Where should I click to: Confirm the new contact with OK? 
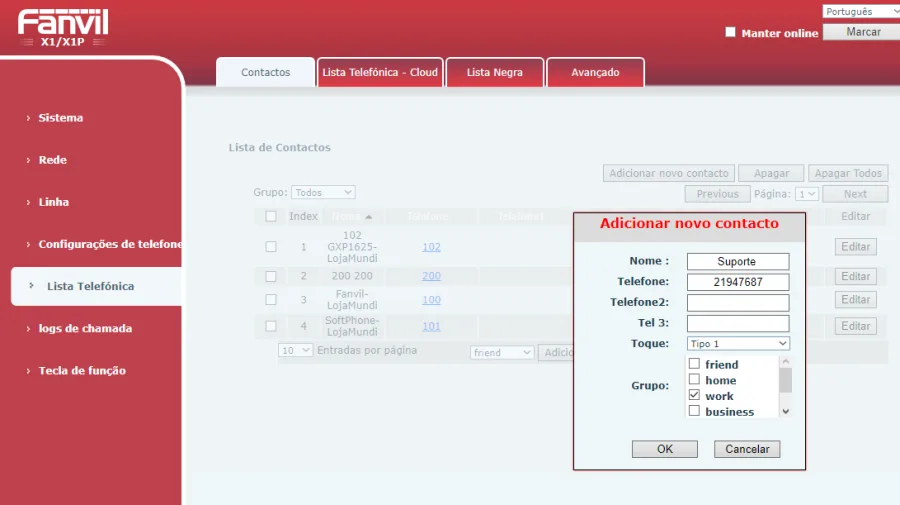click(x=665, y=449)
